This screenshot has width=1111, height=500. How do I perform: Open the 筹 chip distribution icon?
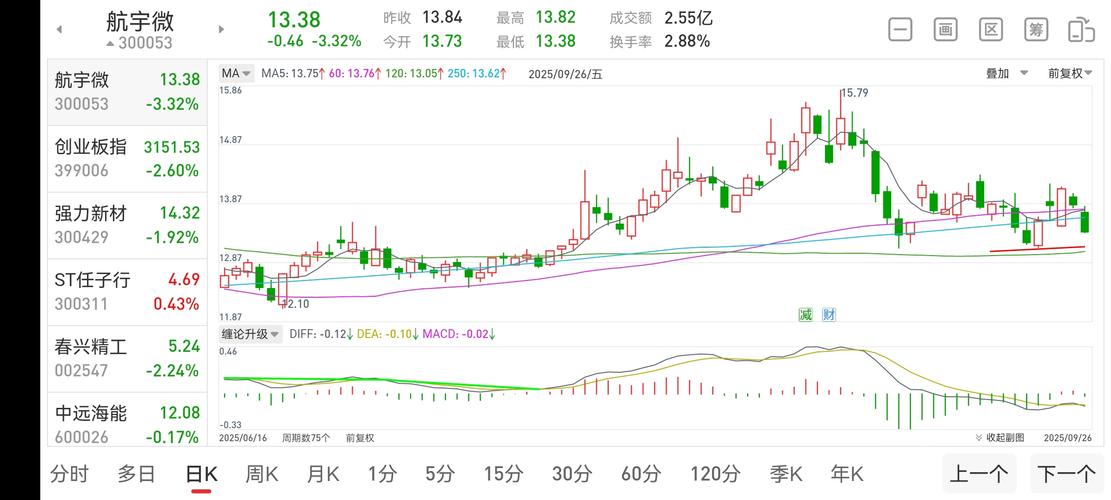(1036, 29)
